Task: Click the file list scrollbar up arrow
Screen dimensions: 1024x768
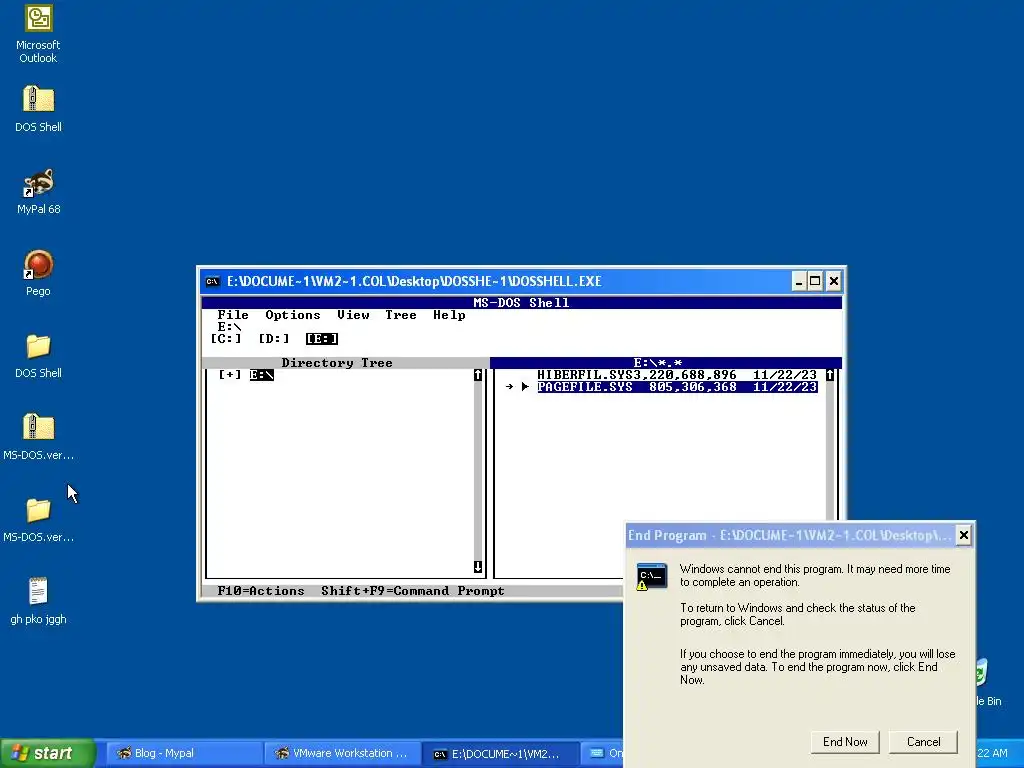Action: [830, 375]
